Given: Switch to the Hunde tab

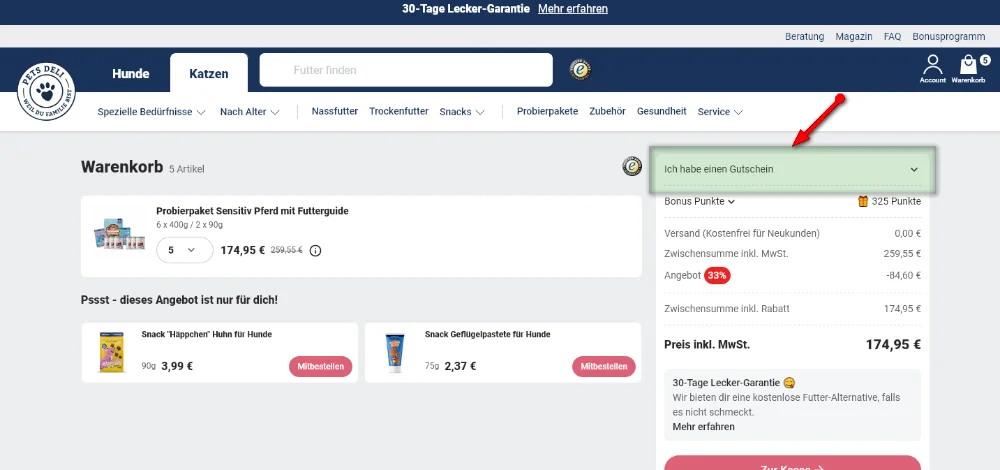Looking at the screenshot, I should coord(131,73).
